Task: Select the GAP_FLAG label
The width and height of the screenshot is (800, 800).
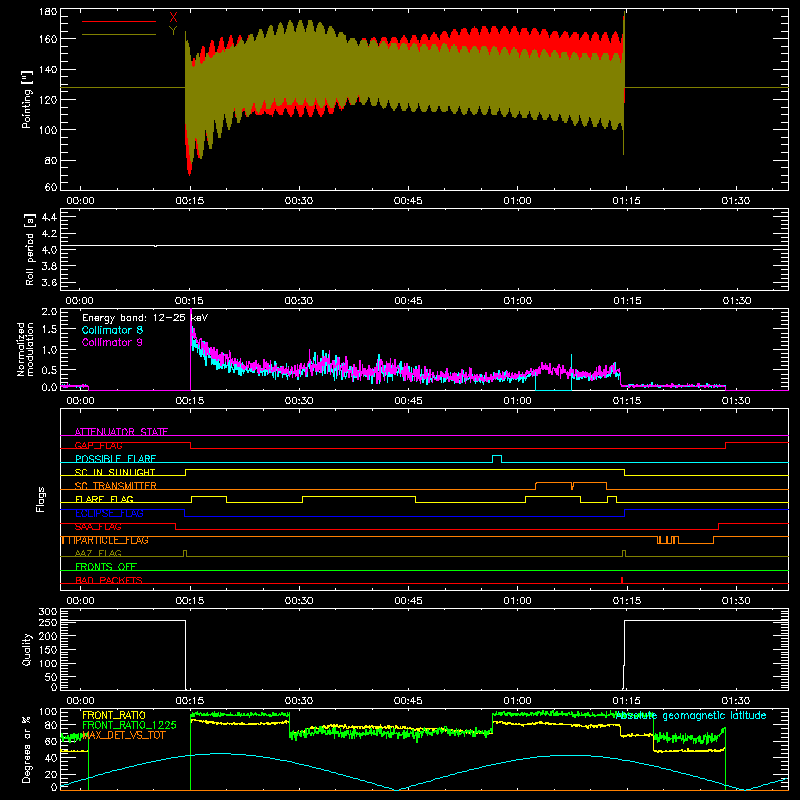Action: pyautogui.click(x=98, y=445)
